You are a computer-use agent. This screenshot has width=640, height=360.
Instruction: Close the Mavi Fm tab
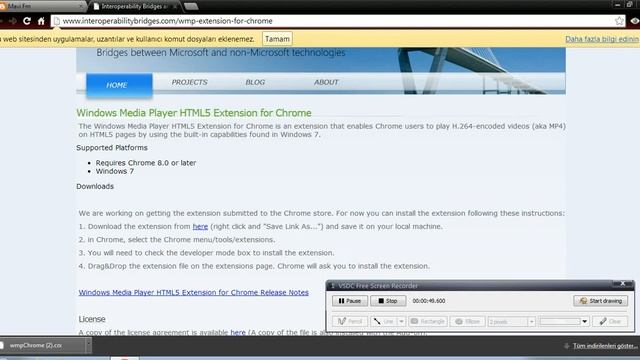click(x=81, y=6)
